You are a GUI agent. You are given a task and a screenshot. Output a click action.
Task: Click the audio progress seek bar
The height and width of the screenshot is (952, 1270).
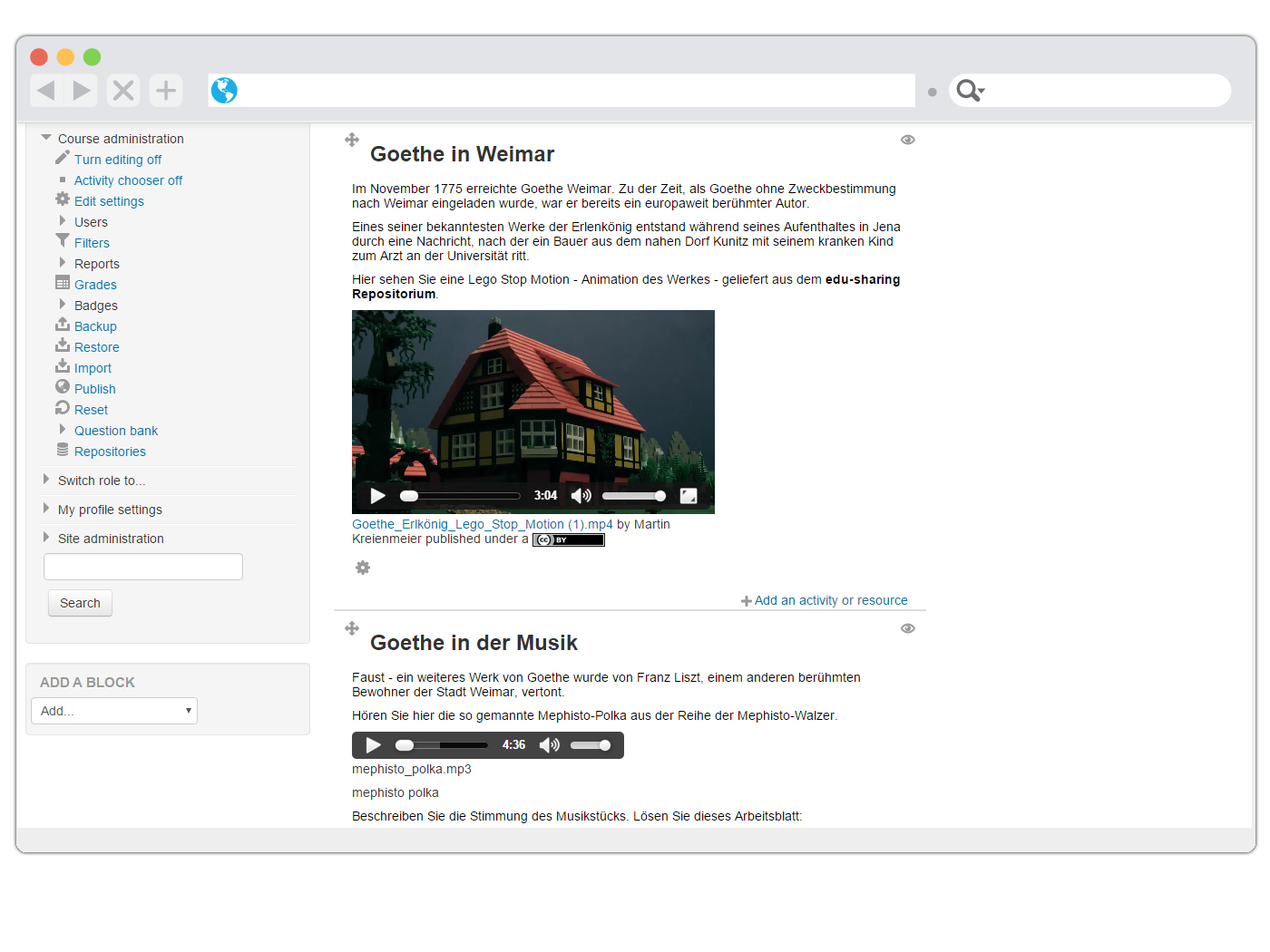tap(442, 745)
